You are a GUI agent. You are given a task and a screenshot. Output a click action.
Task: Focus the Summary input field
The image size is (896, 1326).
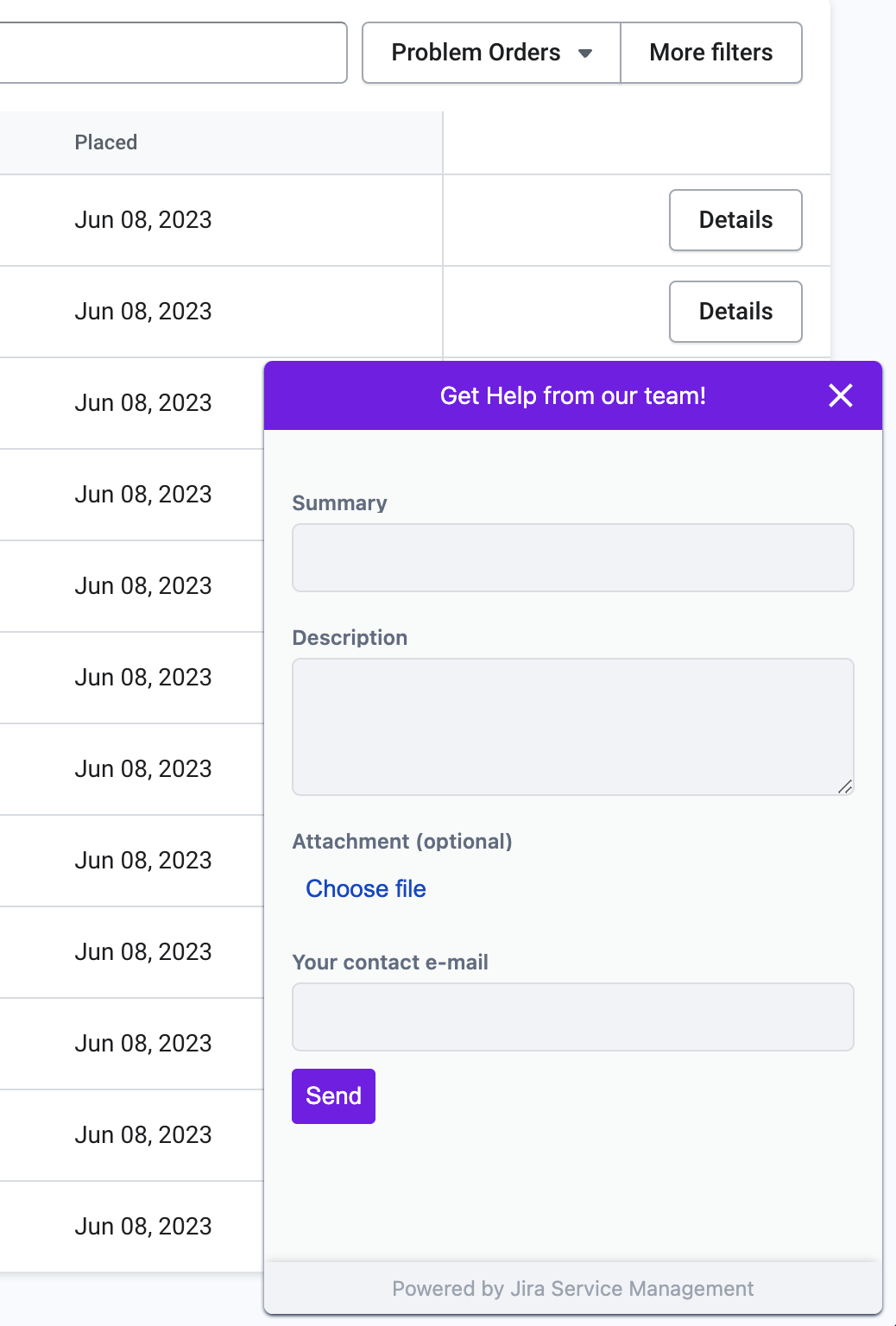(x=573, y=558)
